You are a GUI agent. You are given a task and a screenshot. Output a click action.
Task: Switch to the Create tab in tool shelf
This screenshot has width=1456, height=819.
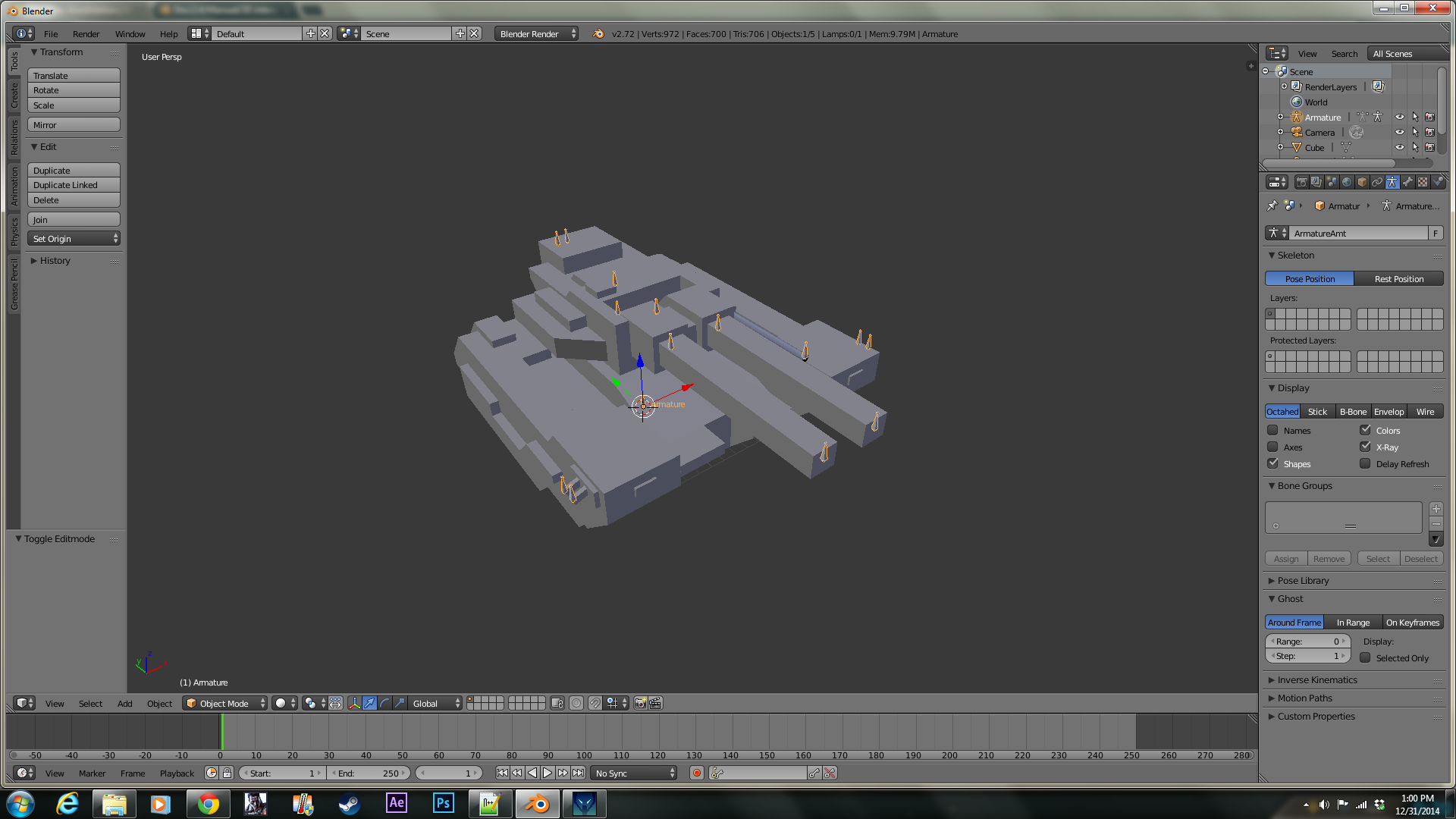[14, 95]
